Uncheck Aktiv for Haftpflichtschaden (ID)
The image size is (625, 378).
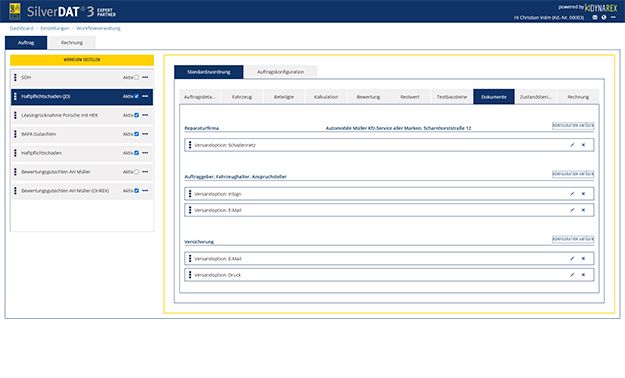[x=136, y=96]
